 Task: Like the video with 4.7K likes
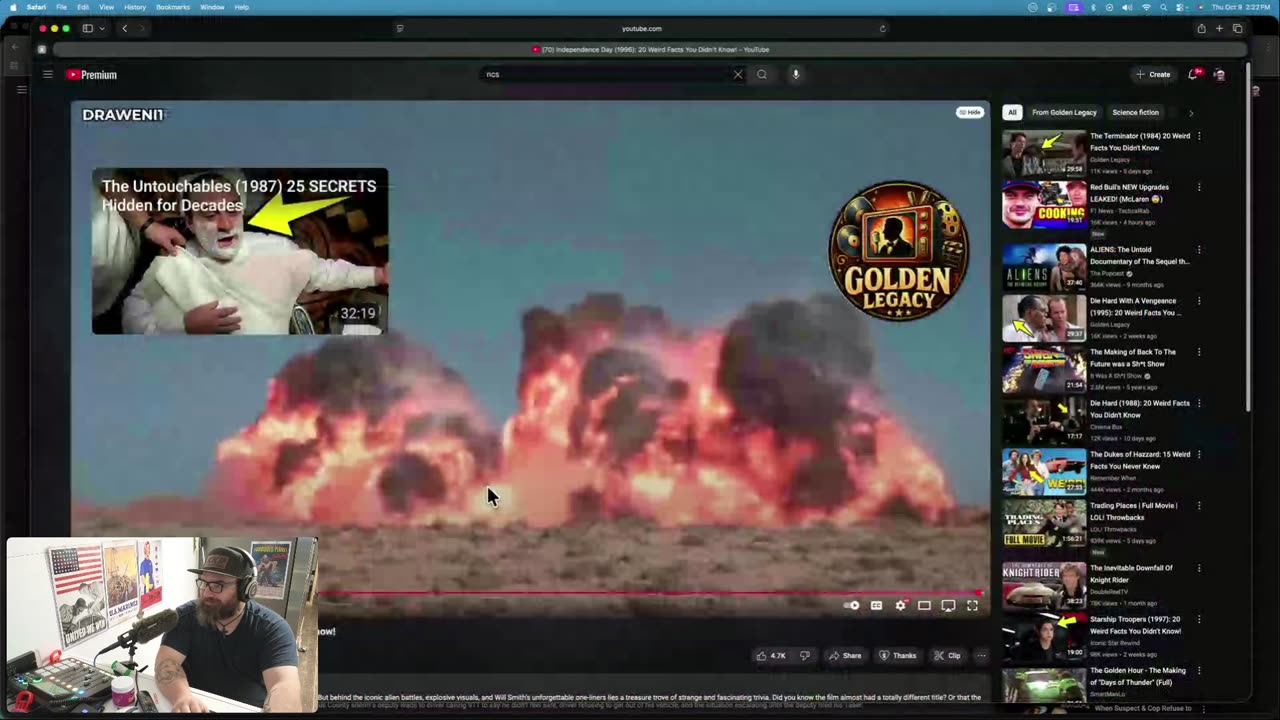coord(771,656)
